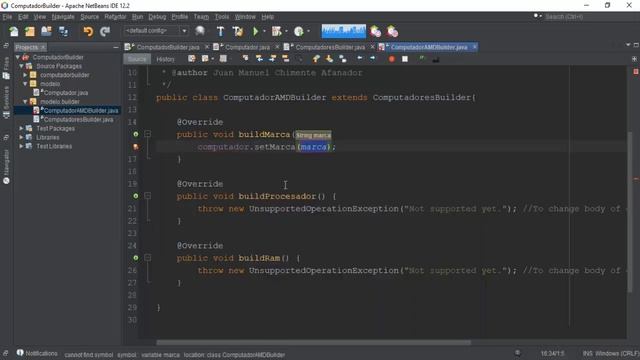Open the Source menu
Viewport: 640px width, 360px height.
tap(89, 17)
